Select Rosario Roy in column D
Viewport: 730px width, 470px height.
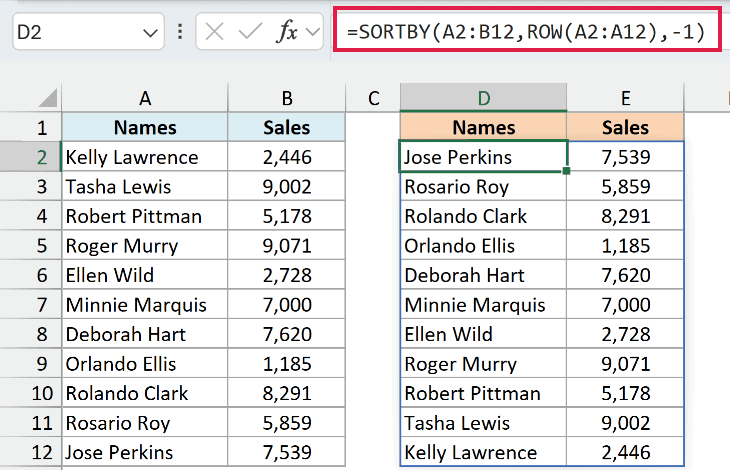(484, 187)
